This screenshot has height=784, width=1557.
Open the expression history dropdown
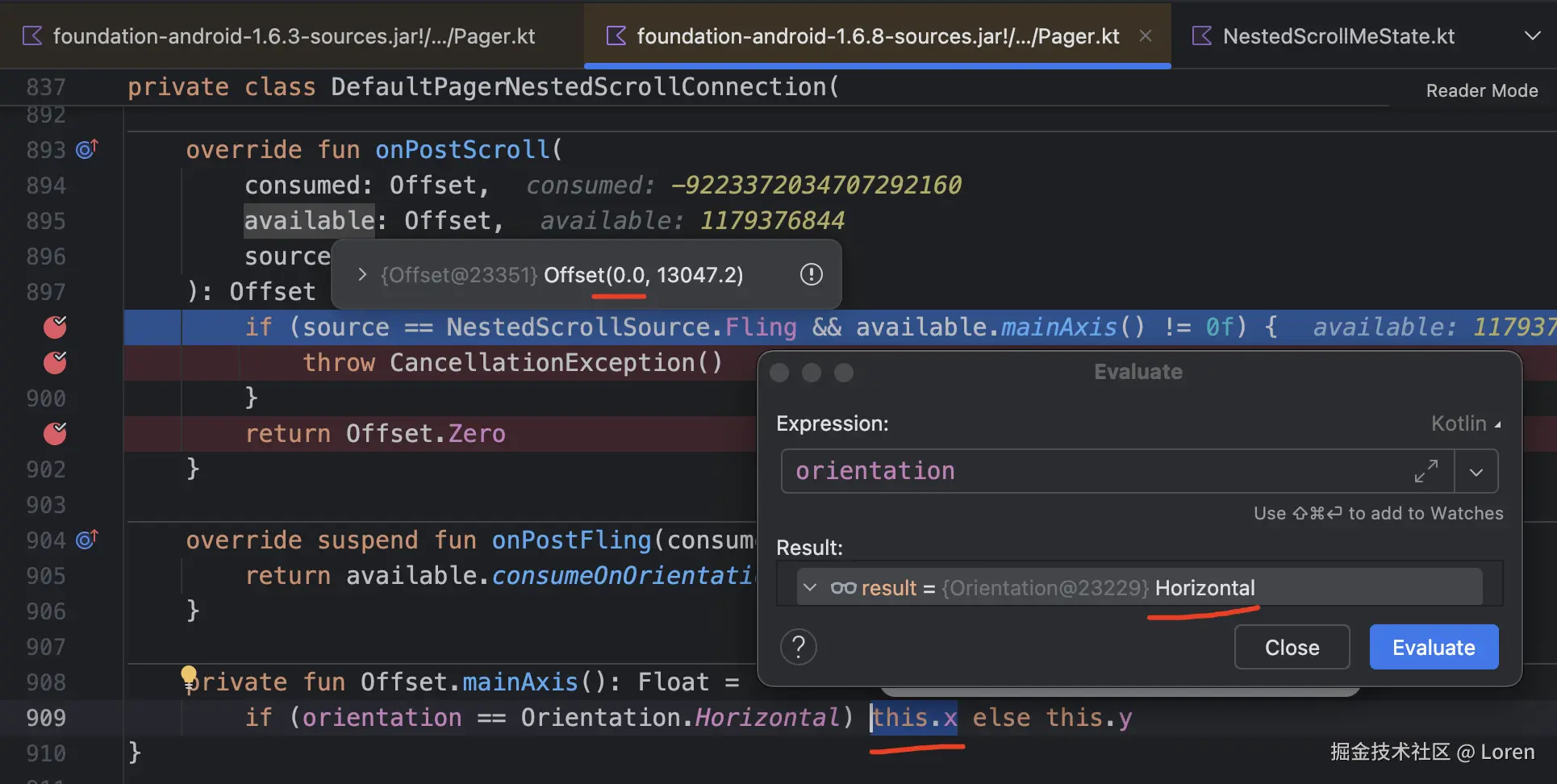coord(1476,471)
